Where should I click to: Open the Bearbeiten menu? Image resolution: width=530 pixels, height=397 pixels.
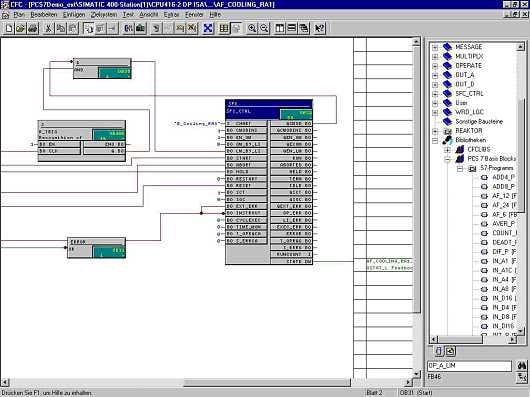[44, 15]
